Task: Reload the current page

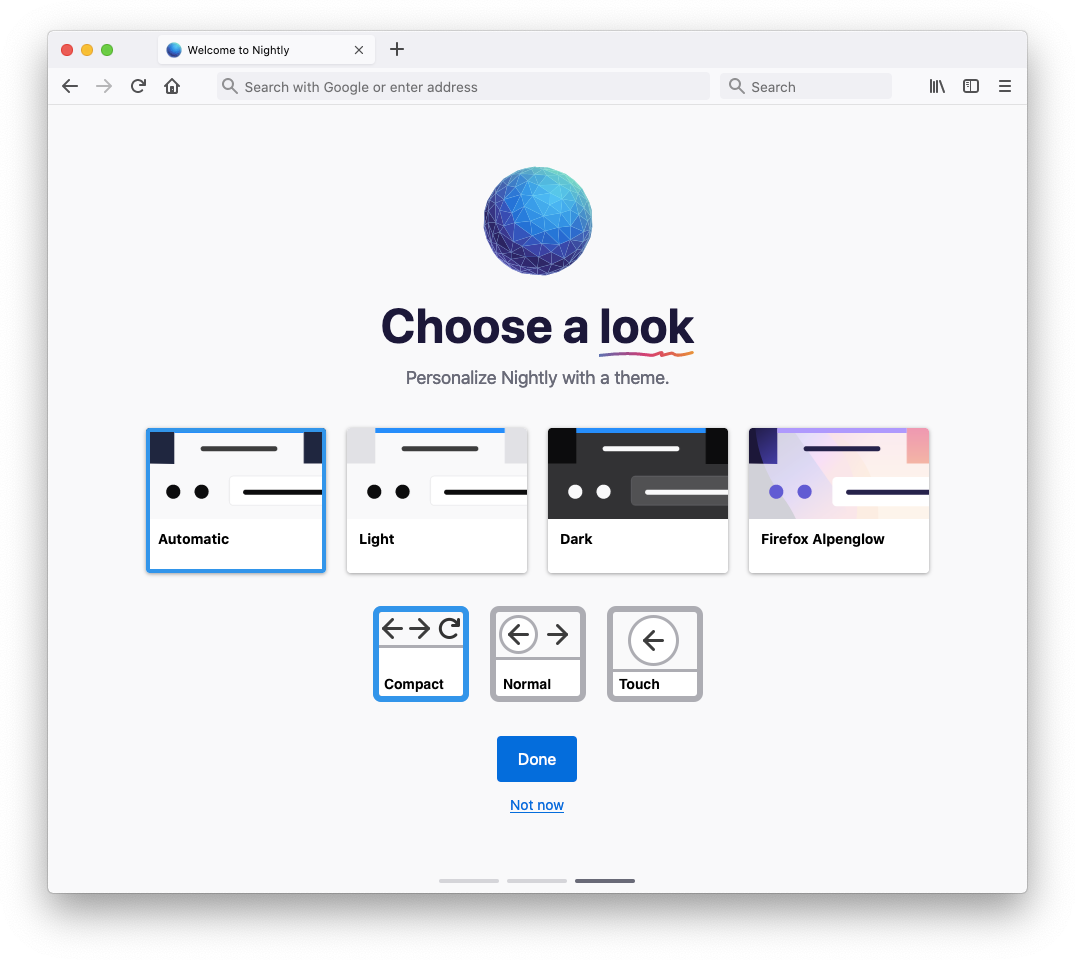Action: [138, 86]
